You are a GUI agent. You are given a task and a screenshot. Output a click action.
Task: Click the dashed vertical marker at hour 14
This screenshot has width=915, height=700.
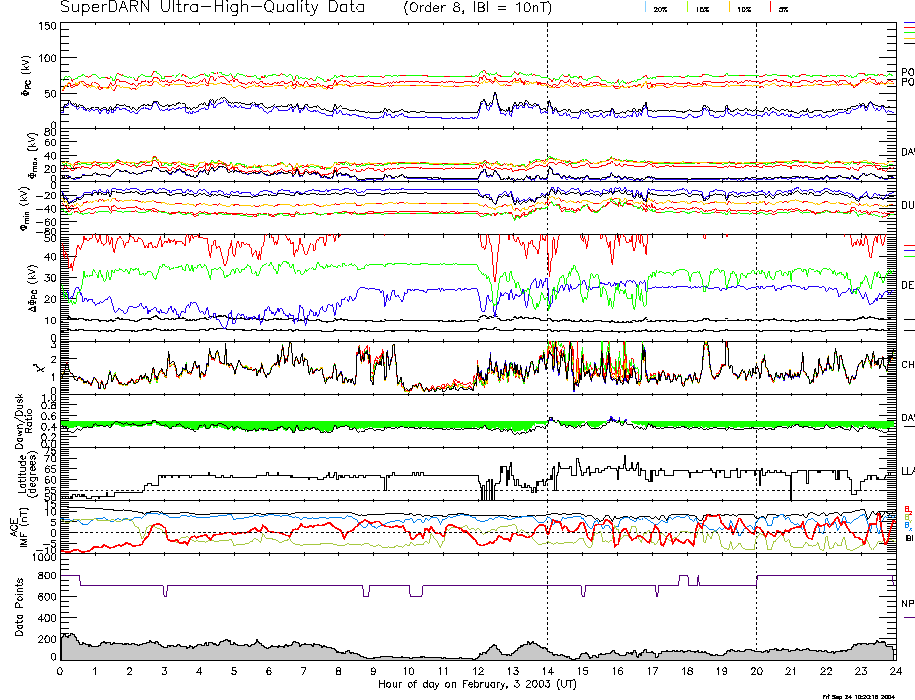click(548, 300)
